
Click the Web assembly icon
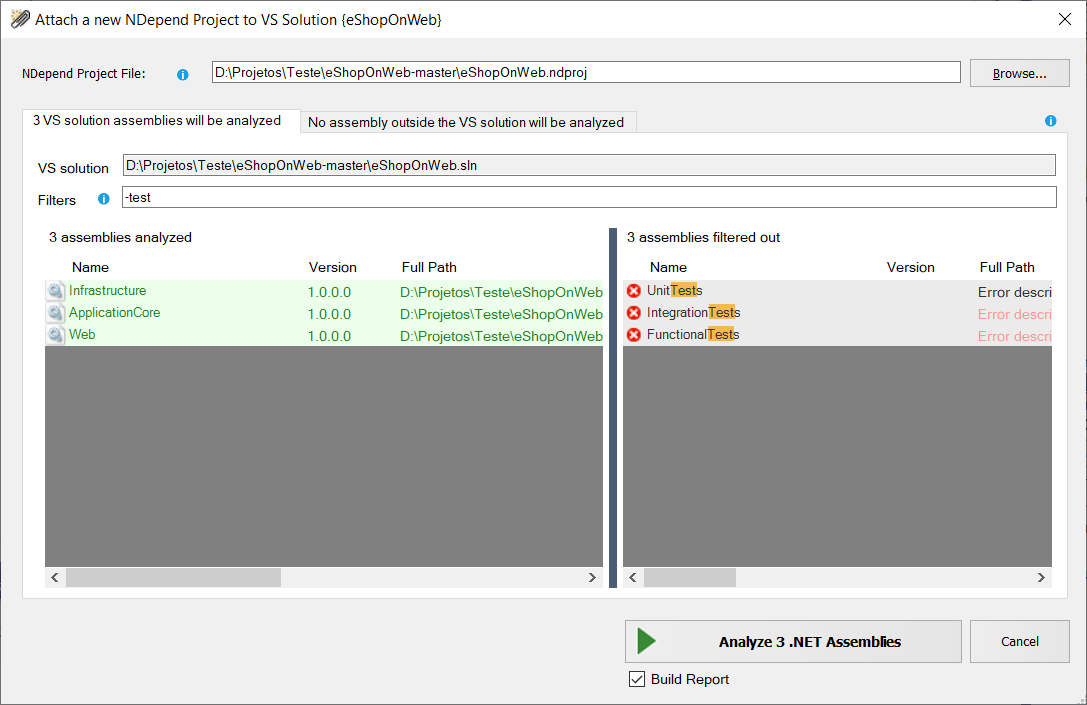point(55,336)
